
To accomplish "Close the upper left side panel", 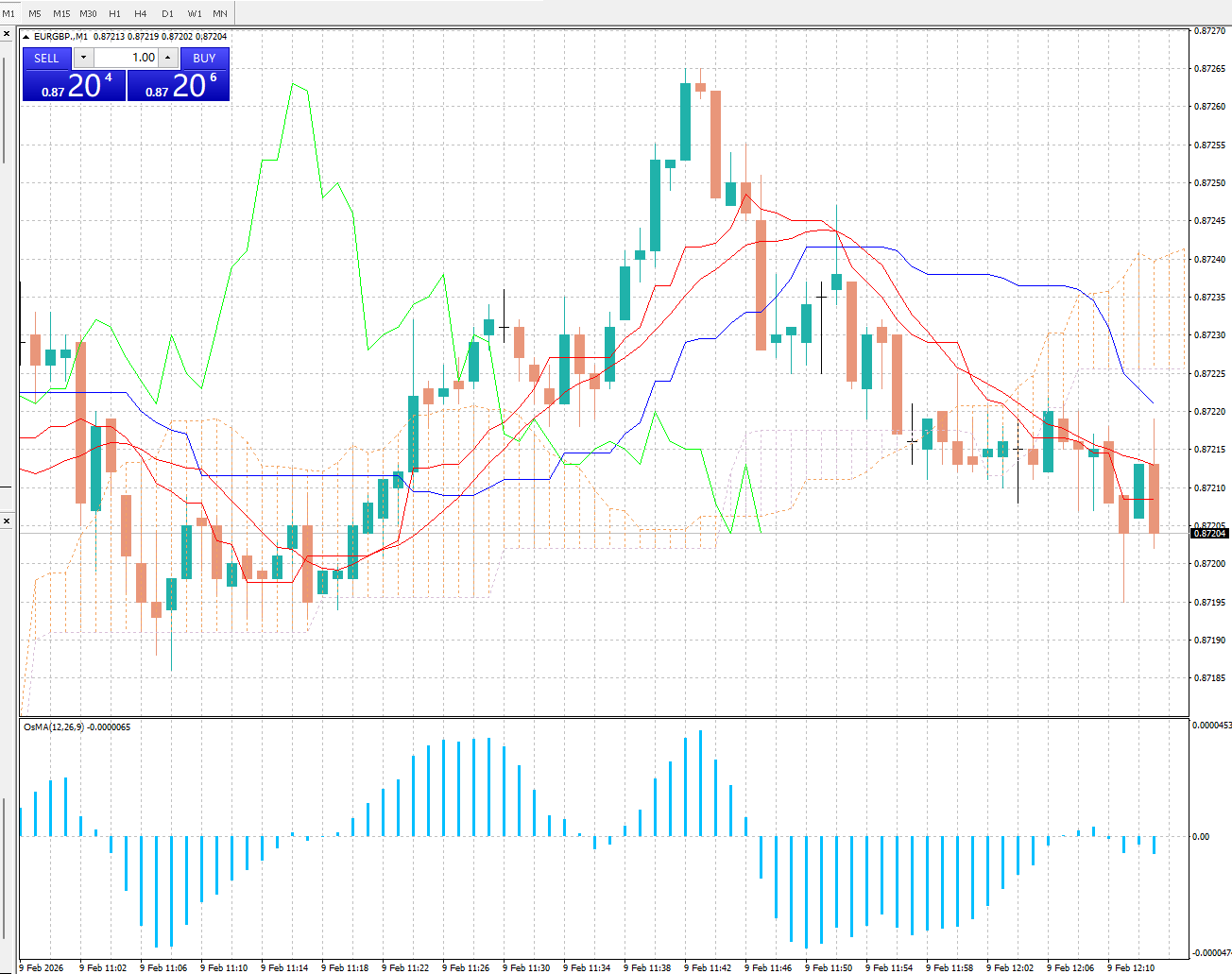I will (6, 34).
